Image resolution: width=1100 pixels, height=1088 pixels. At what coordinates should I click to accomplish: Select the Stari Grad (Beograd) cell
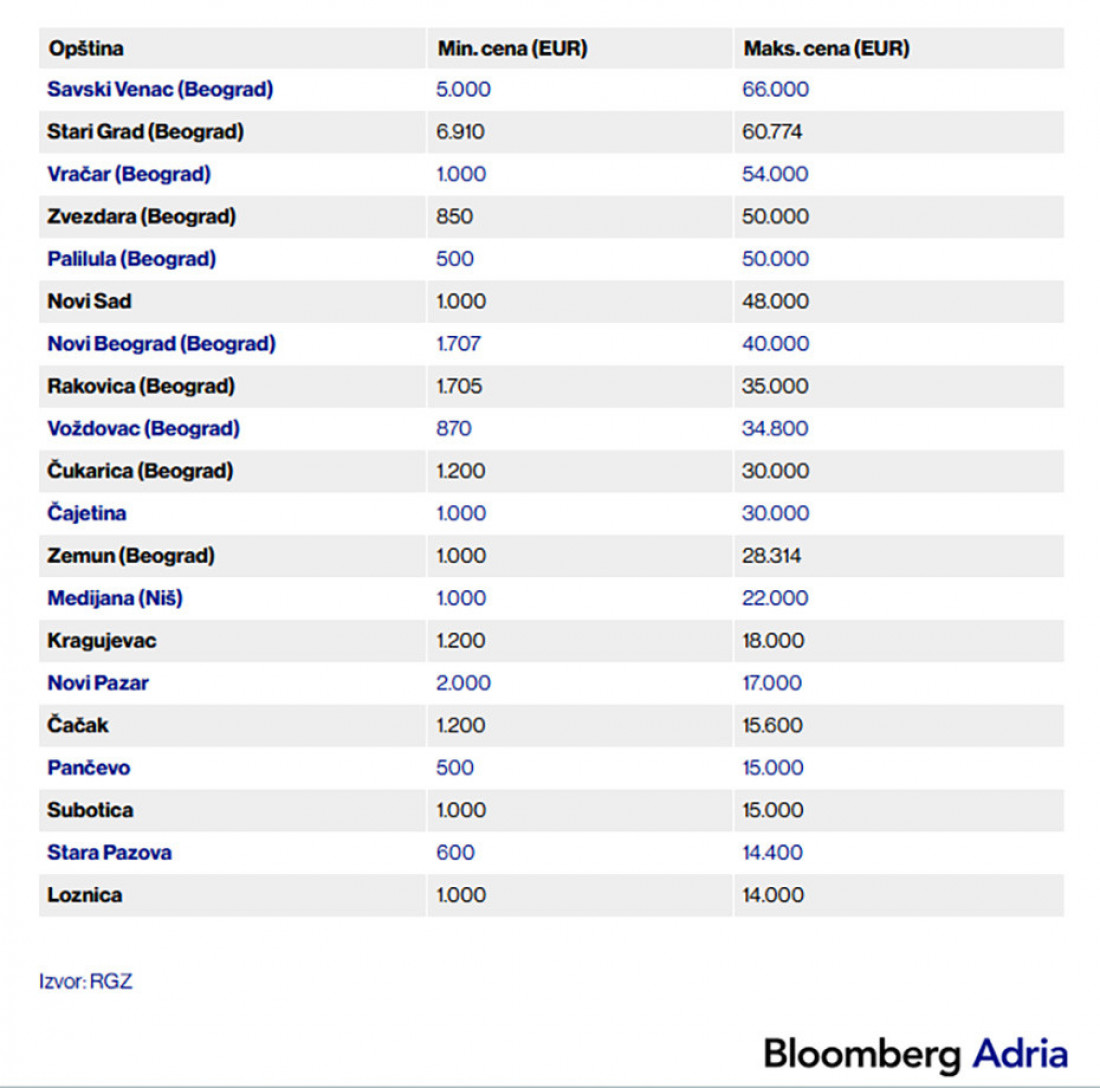pyautogui.click(x=145, y=132)
